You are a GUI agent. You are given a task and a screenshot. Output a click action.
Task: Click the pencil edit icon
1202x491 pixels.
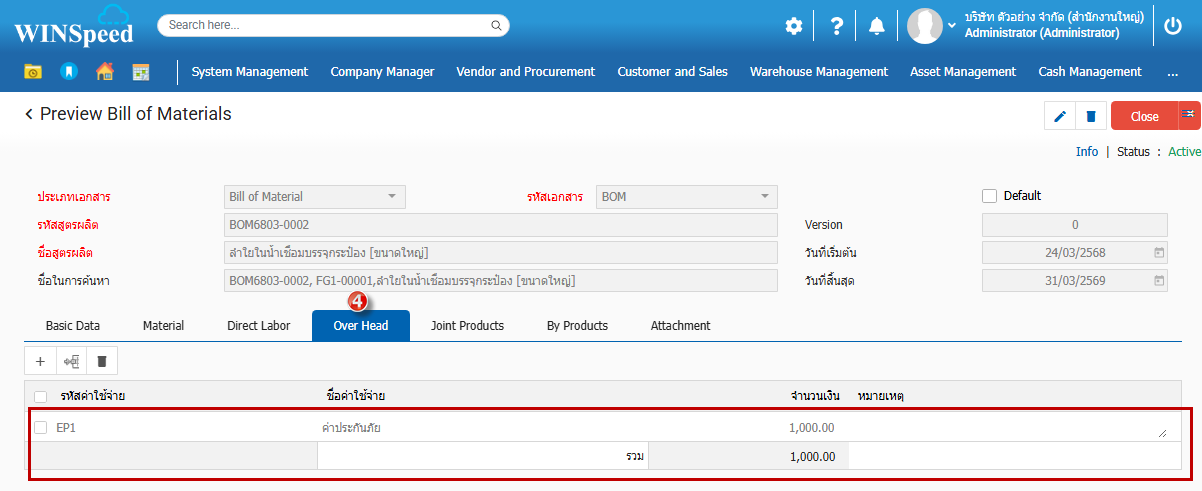[1059, 116]
